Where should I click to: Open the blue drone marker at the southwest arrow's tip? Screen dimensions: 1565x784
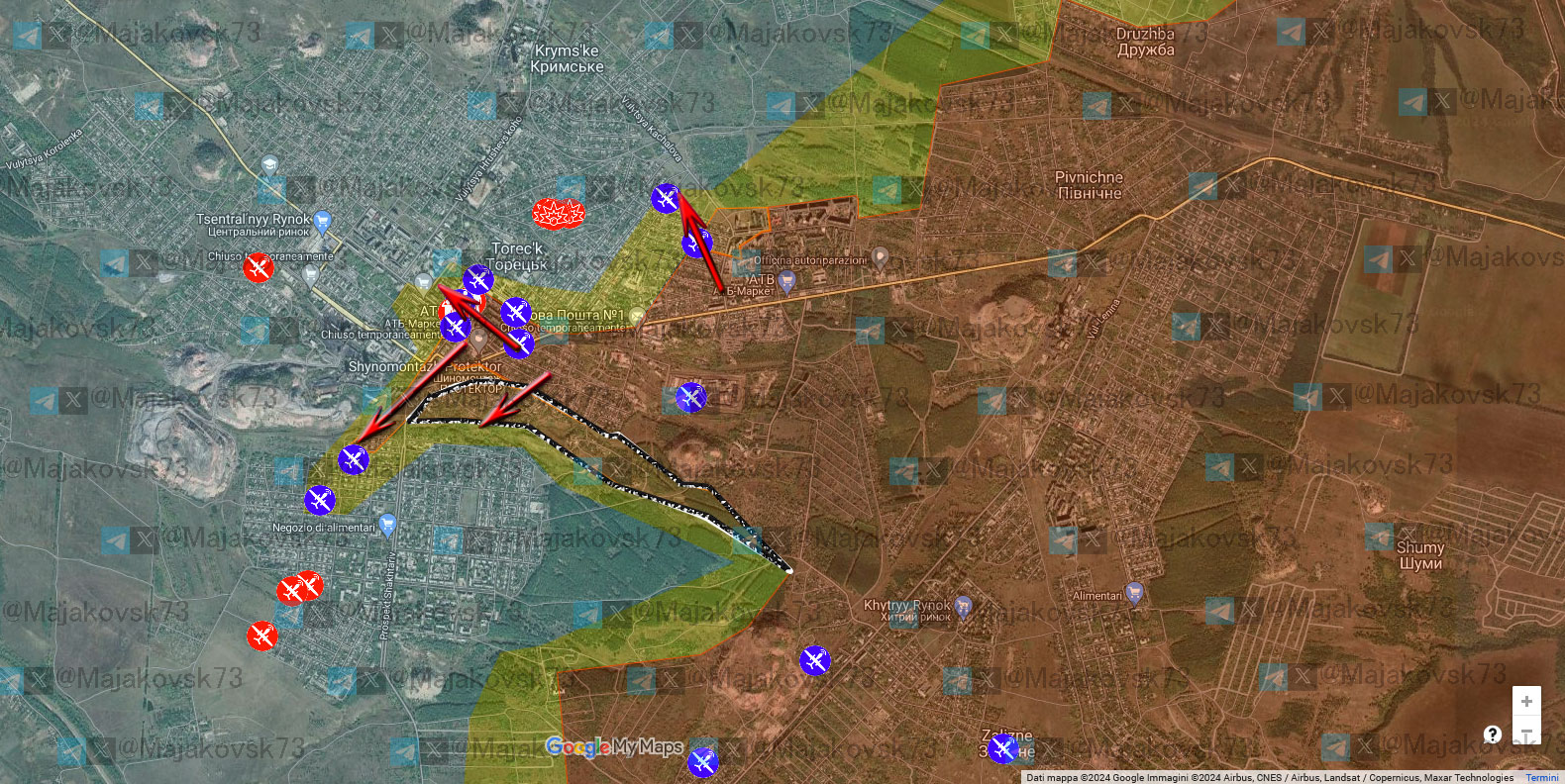click(354, 459)
